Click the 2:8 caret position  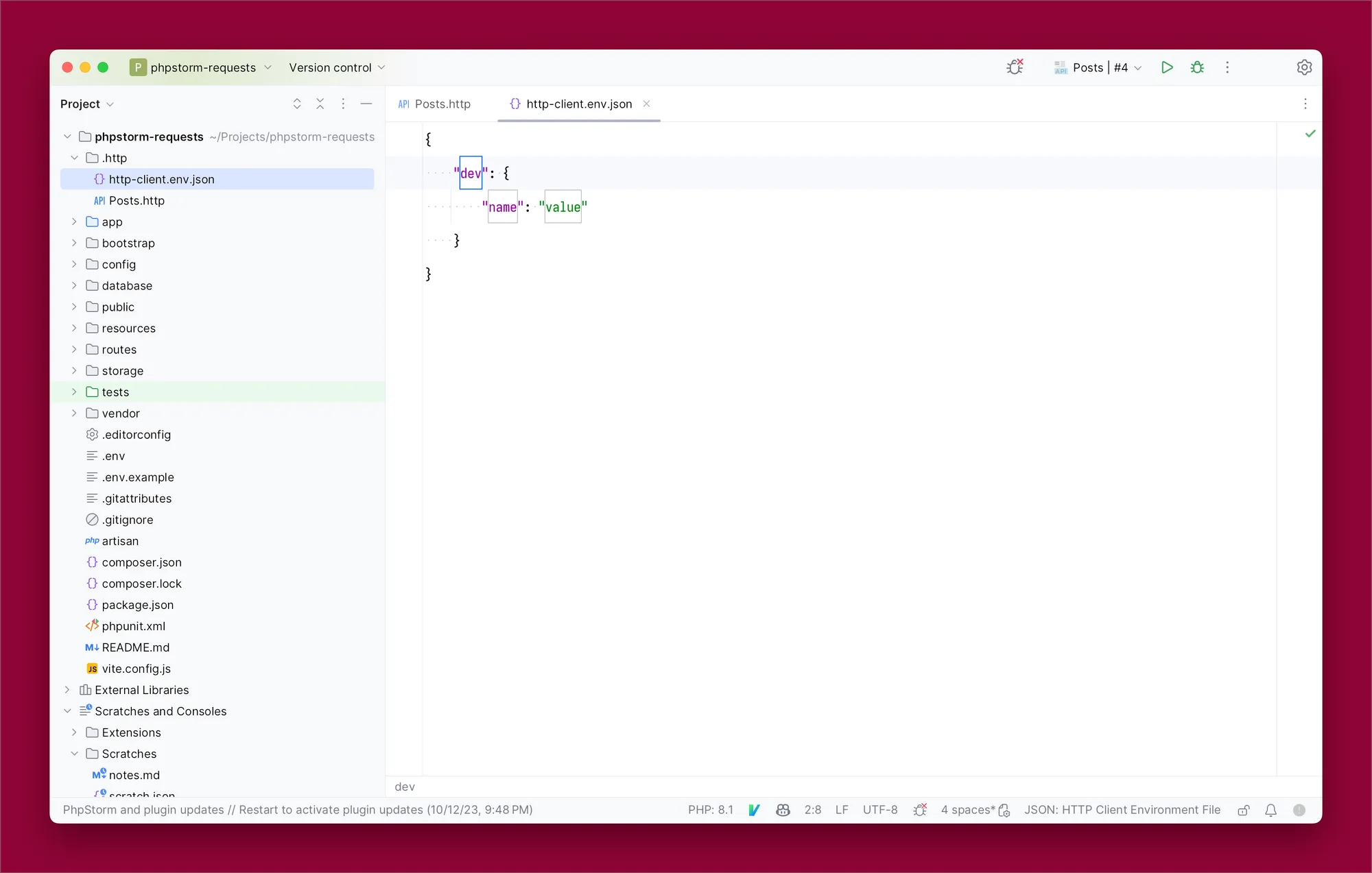(x=813, y=810)
